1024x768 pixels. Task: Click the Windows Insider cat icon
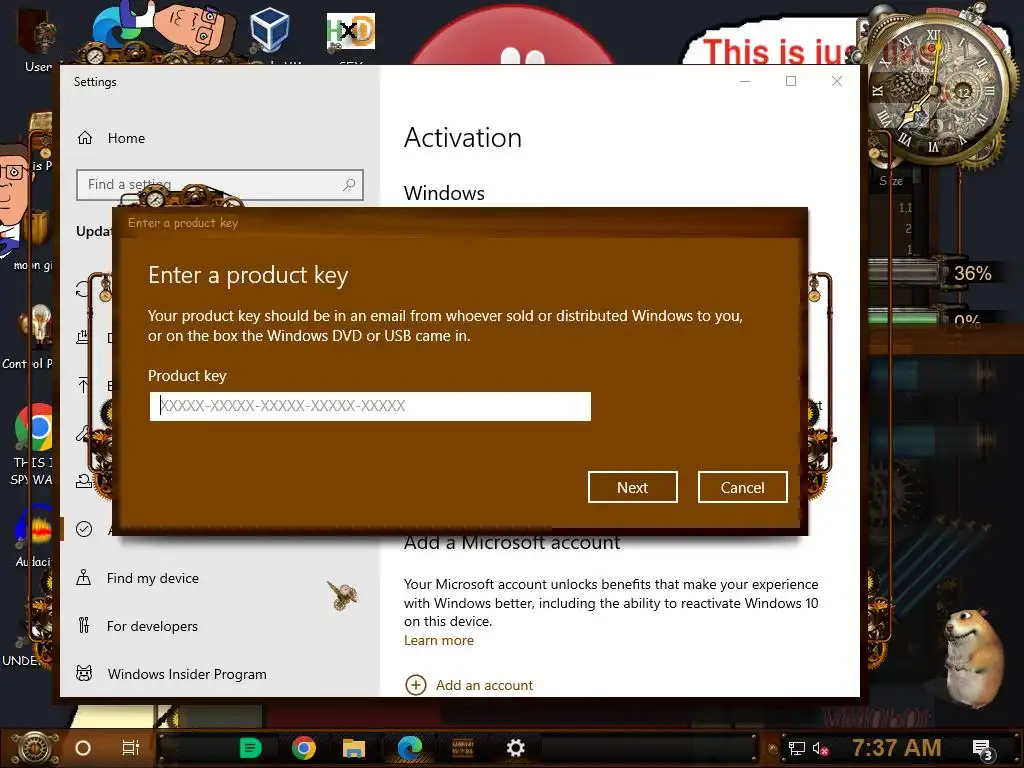[x=84, y=673]
